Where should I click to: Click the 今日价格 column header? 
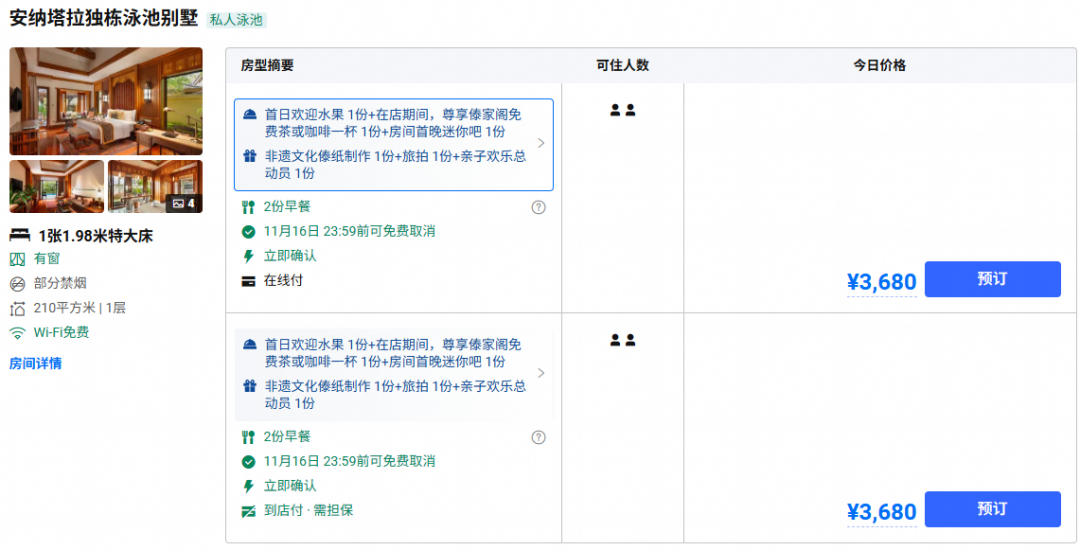click(880, 66)
